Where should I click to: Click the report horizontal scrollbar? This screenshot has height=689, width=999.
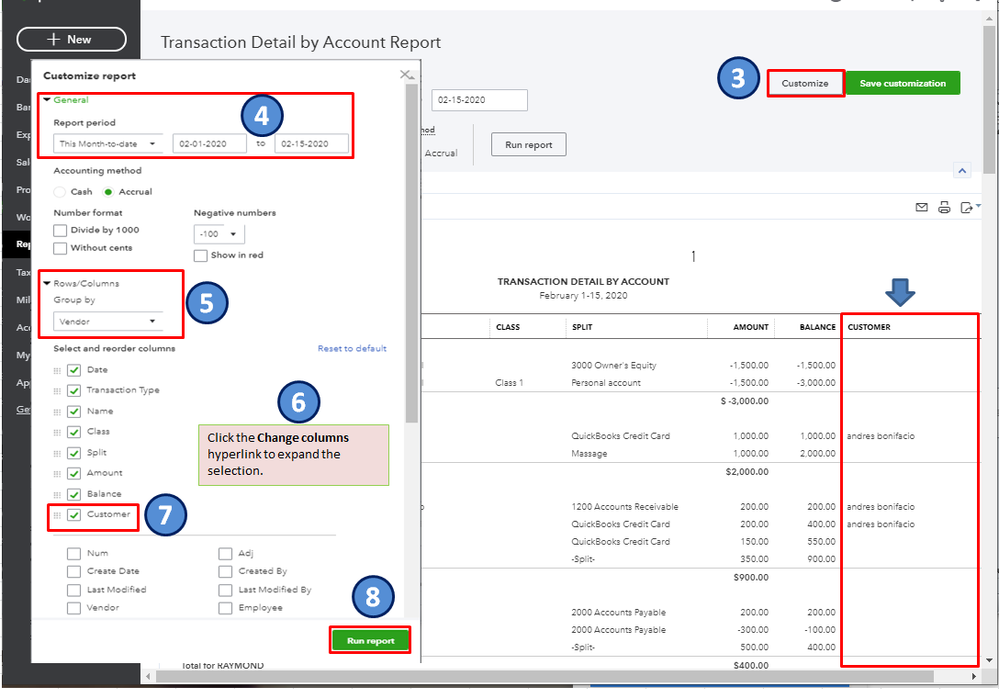(545, 676)
